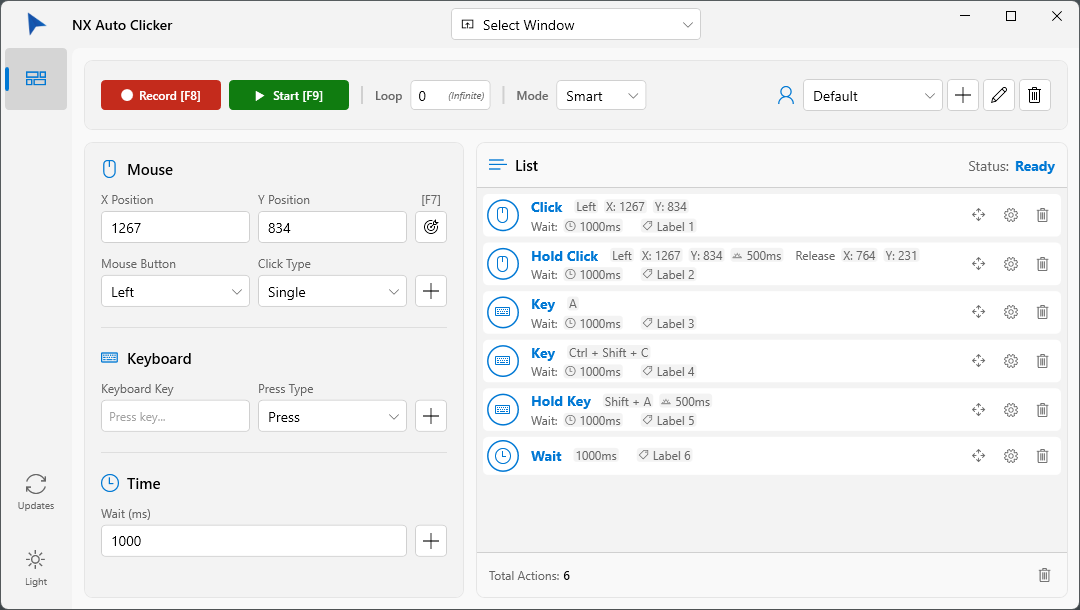Move the Hold Key action handle
The height and width of the screenshot is (610, 1080).
978,410
